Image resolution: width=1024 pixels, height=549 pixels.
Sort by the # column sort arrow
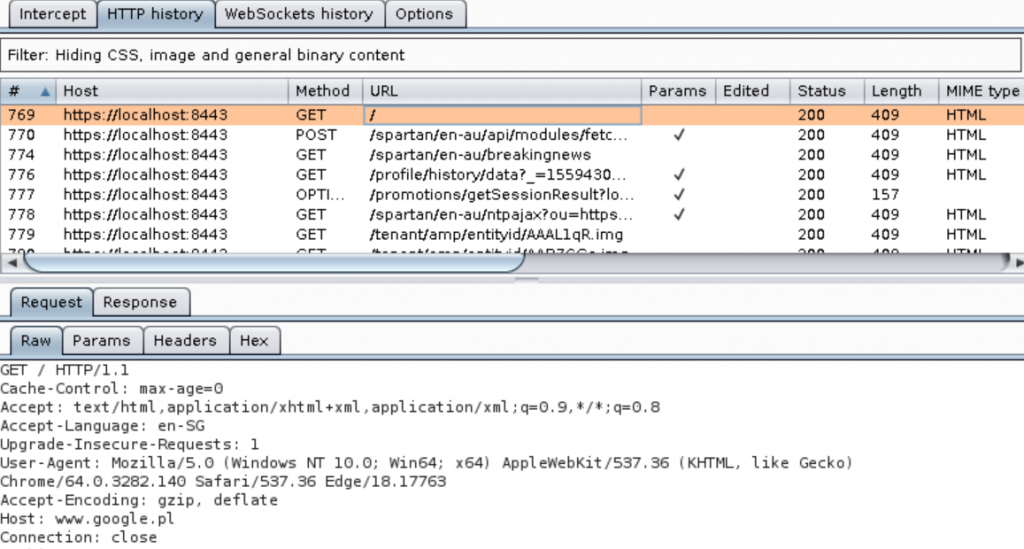(44, 91)
